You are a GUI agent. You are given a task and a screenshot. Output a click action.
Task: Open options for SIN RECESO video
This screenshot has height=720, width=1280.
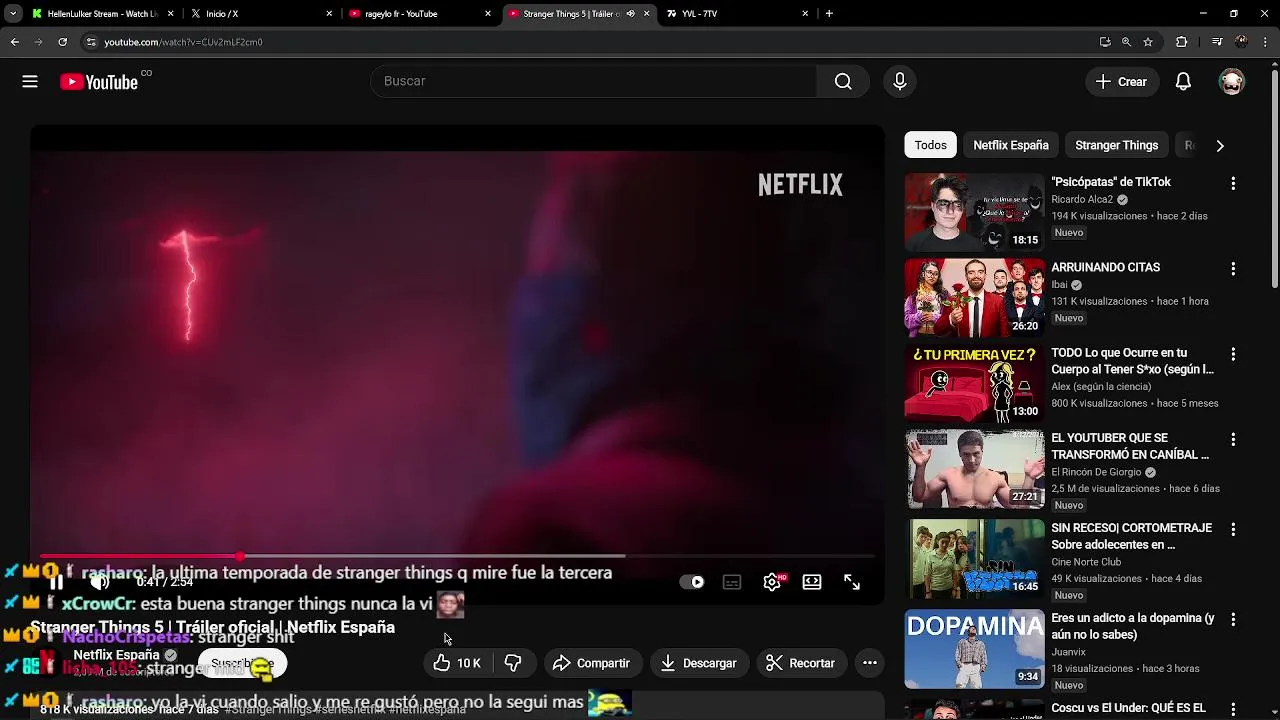[x=1233, y=530]
